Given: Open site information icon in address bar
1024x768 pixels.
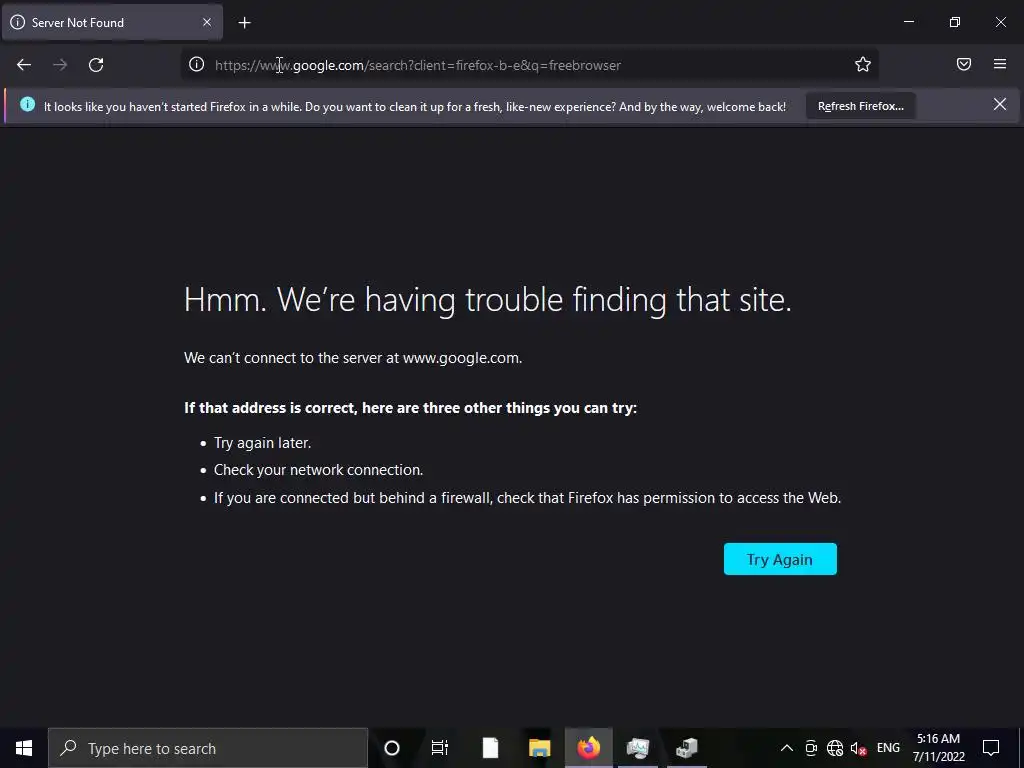Looking at the screenshot, I should [197, 64].
